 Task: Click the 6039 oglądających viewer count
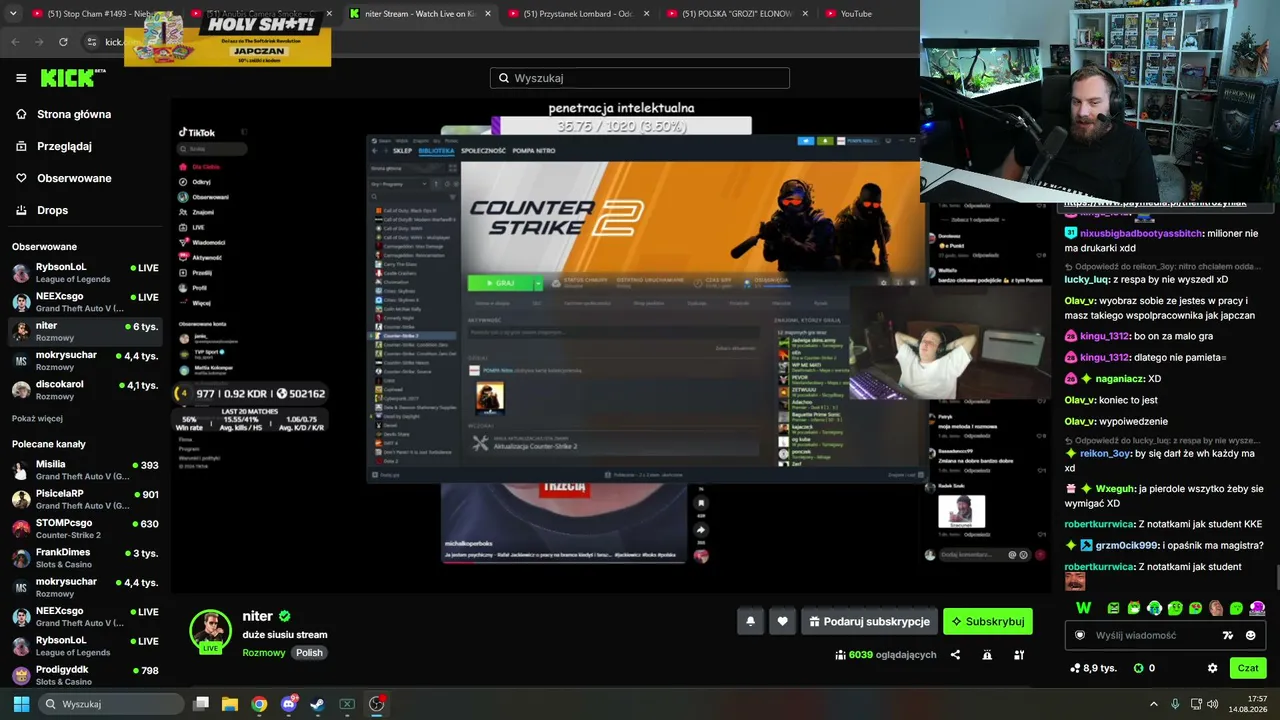886,655
